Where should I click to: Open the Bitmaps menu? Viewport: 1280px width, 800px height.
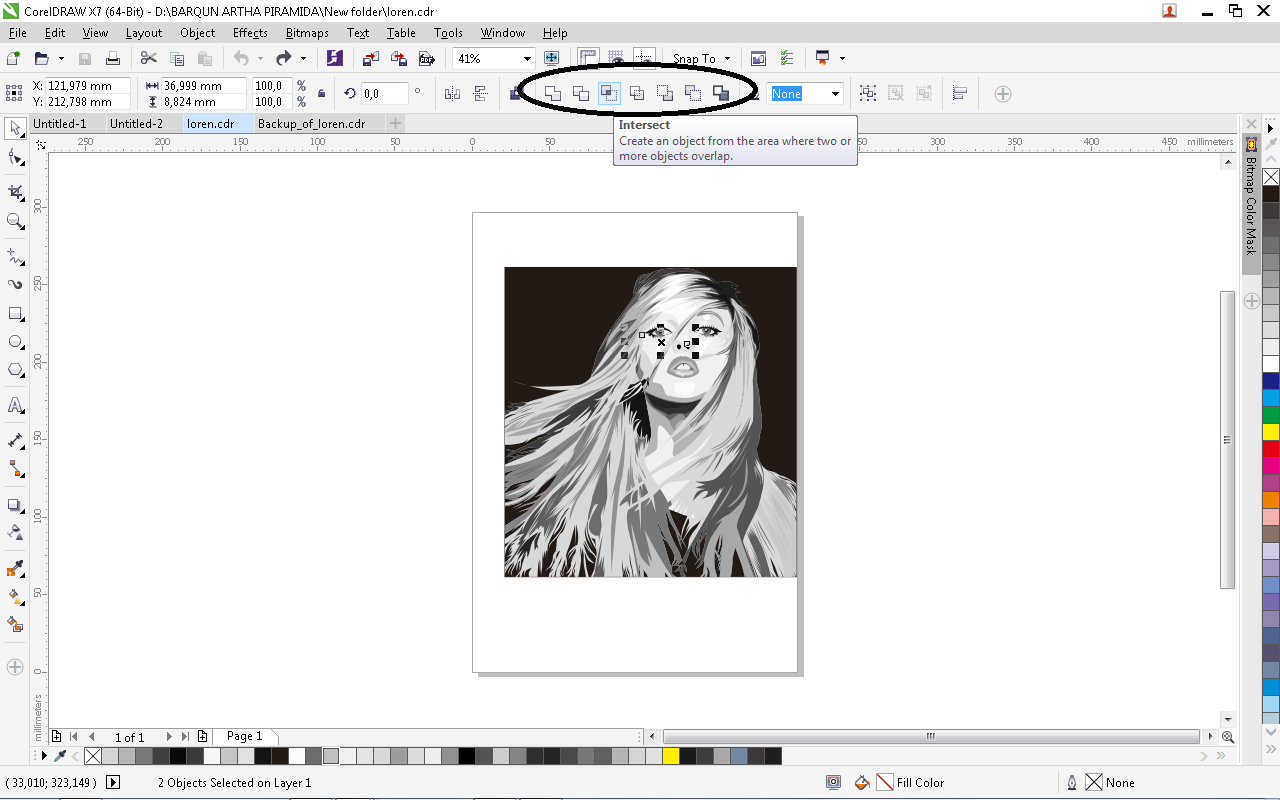307,33
